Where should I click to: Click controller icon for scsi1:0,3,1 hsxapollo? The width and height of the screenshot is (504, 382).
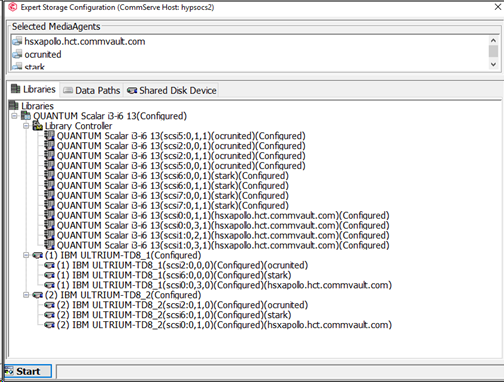(x=49, y=245)
